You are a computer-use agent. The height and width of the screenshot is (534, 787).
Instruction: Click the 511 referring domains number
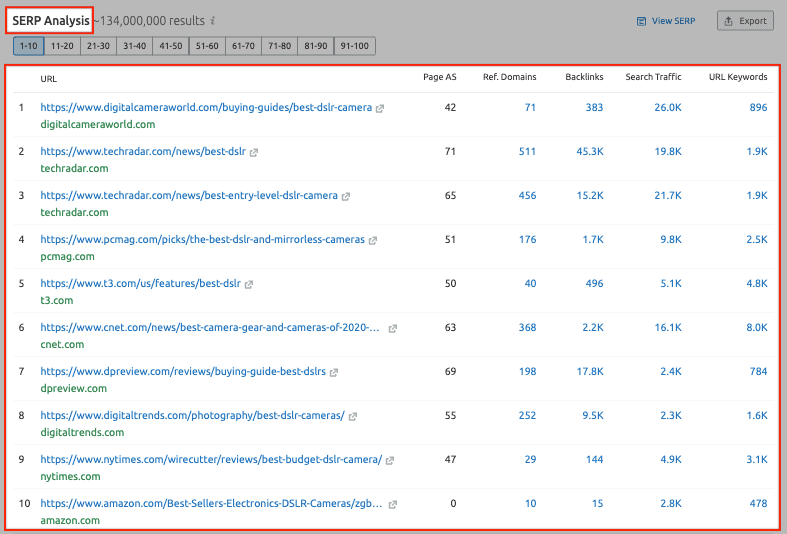524,152
